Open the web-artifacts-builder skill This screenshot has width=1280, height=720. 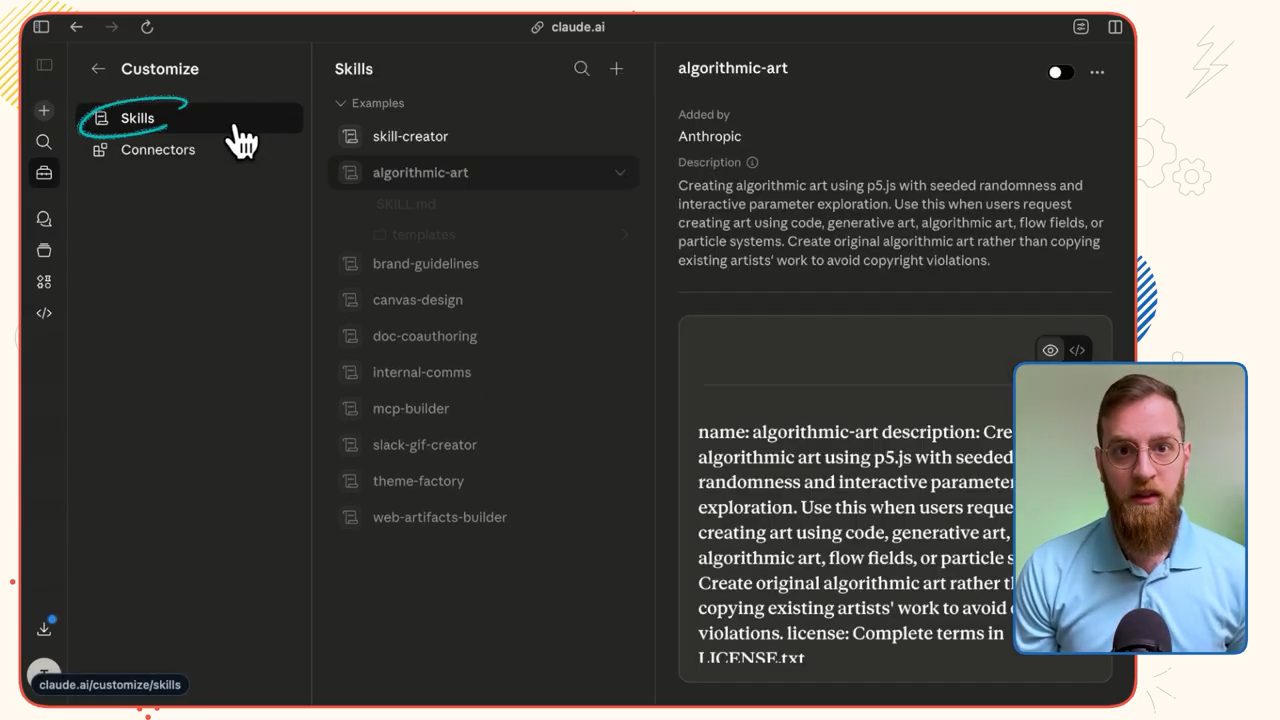coord(483,517)
